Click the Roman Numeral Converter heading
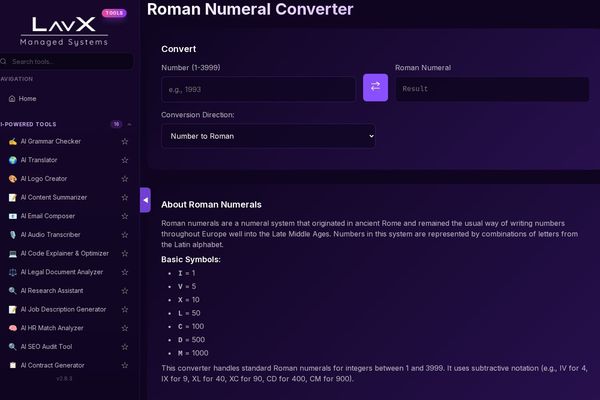This screenshot has width=600, height=400. [x=250, y=9]
